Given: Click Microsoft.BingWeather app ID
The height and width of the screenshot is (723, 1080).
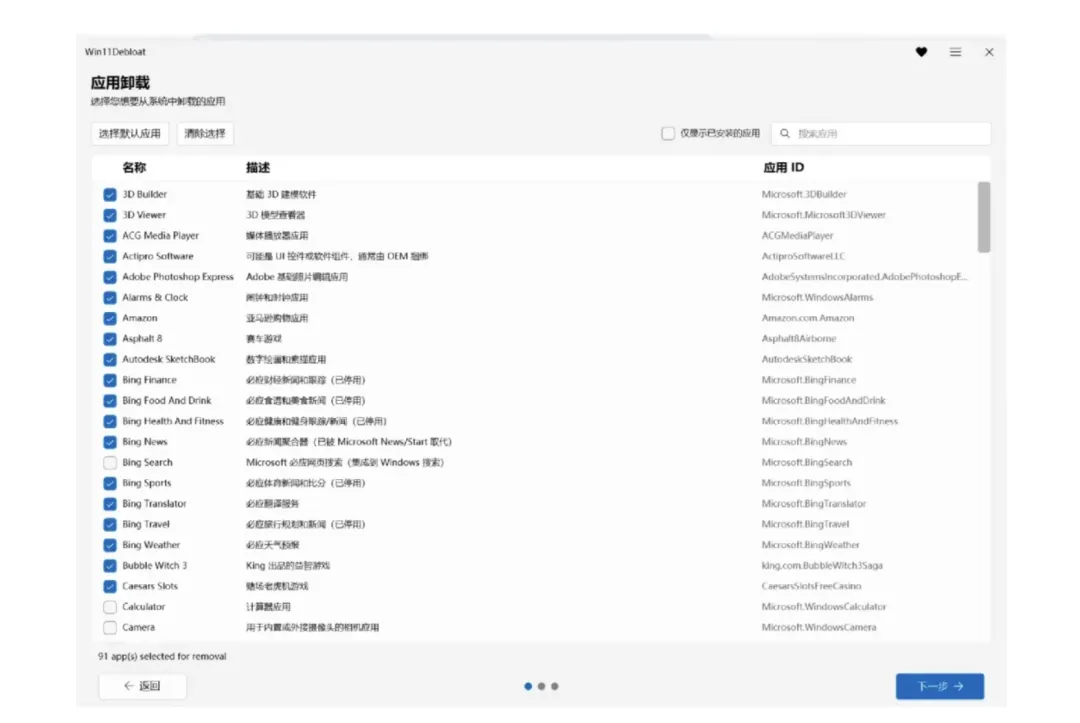Looking at the screenshot, I should pos(811,545).
